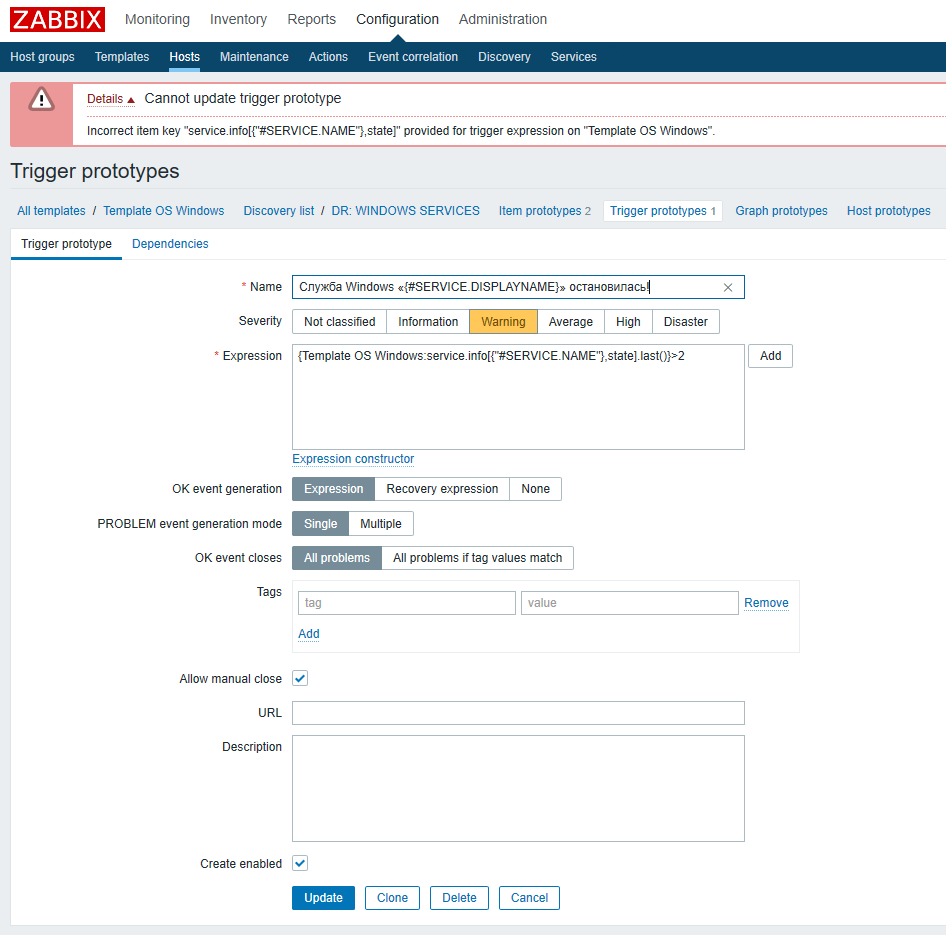This screenshot has width=946, height=935.
Task: Add a new tag row
Action: pyautogui.click(x=309, y=634)
